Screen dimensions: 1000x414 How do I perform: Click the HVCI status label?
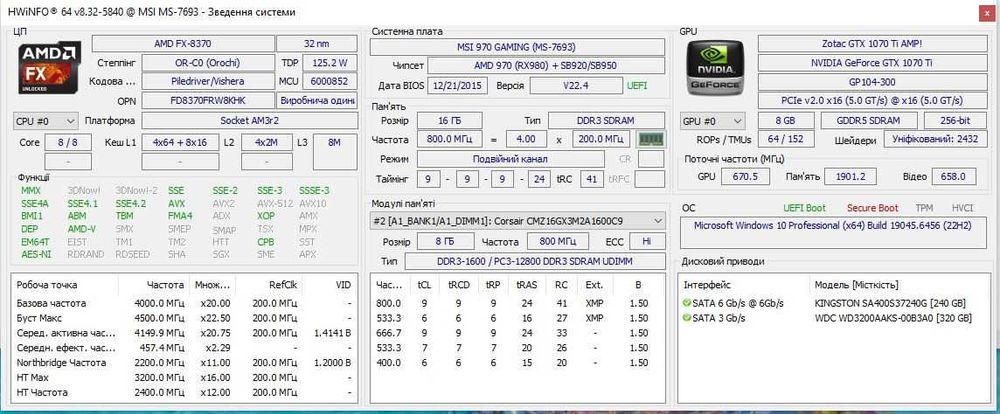[x=962, y=208]
